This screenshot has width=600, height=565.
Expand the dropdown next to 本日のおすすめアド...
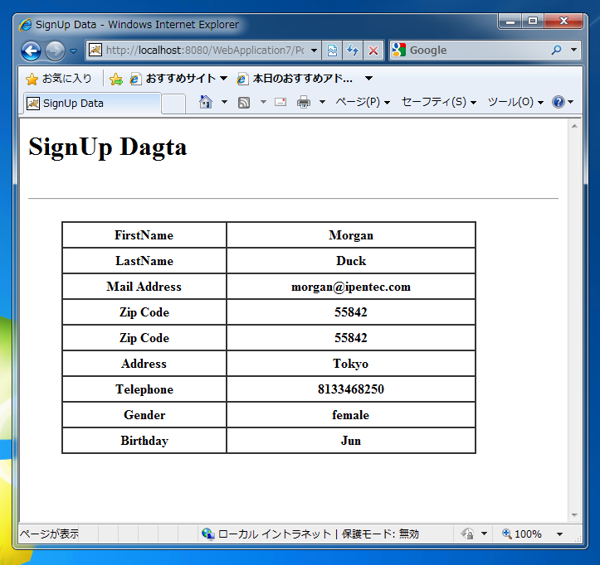[368, 78]
